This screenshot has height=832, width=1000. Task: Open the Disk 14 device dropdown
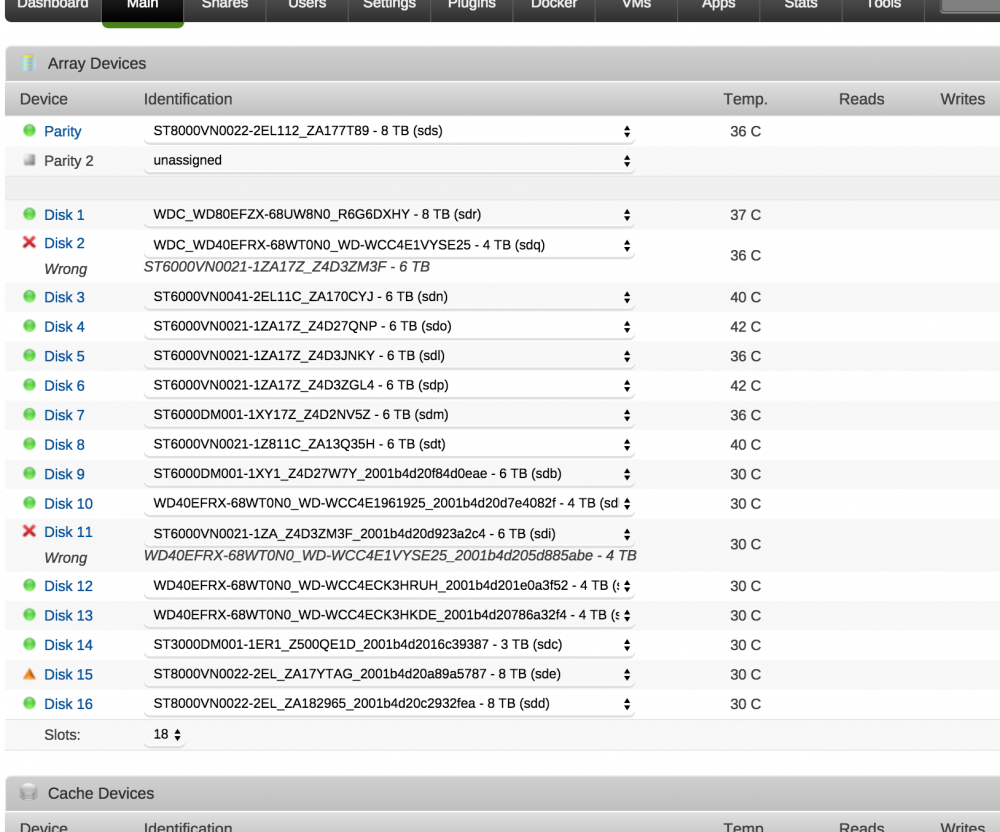pyautogui.click(x=389, y=645)
